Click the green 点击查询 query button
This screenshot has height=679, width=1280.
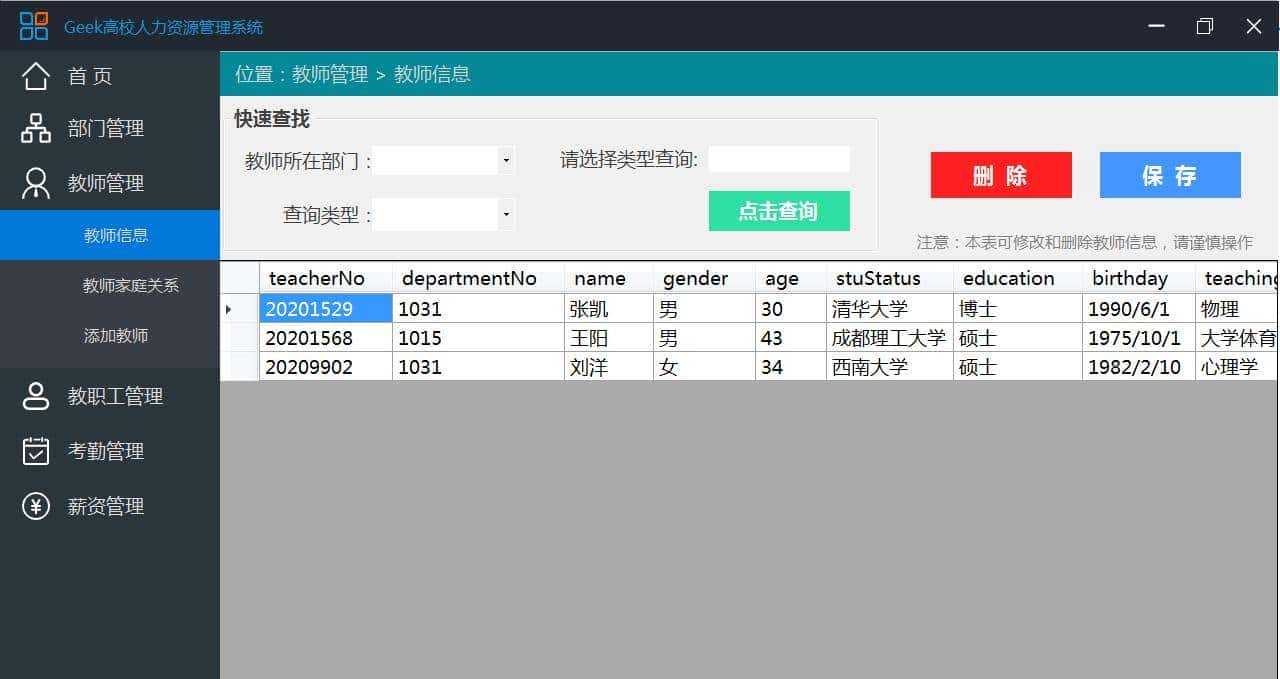(x=779, y=211)
